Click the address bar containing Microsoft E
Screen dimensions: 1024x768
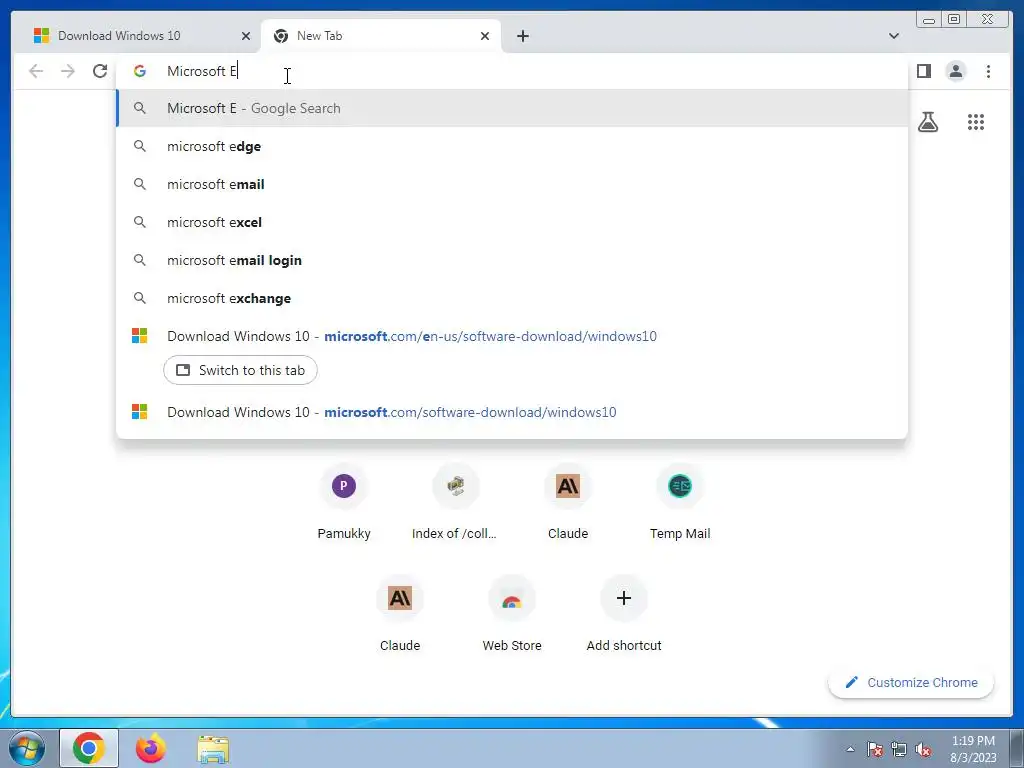point(511,71)
